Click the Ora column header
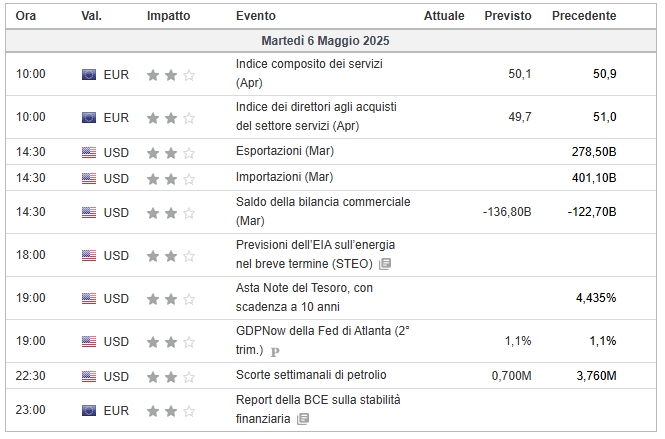This screenshot has width=665, height=439. pos(26,16)
